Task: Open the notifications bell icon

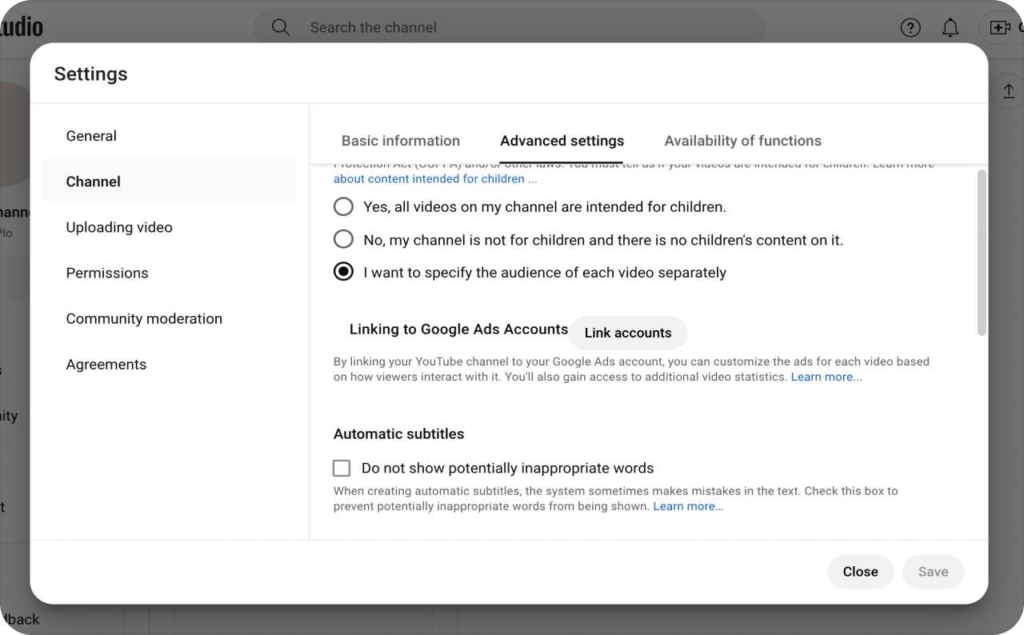Action: (950, 28)
